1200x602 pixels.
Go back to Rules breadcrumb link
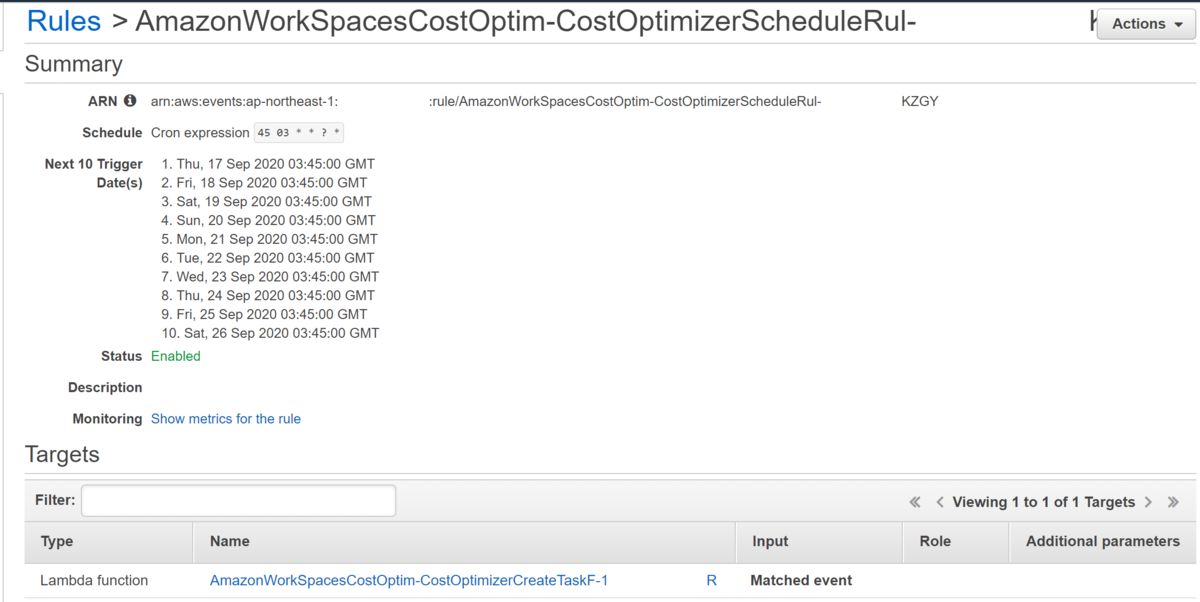click(x=64, y=21)
